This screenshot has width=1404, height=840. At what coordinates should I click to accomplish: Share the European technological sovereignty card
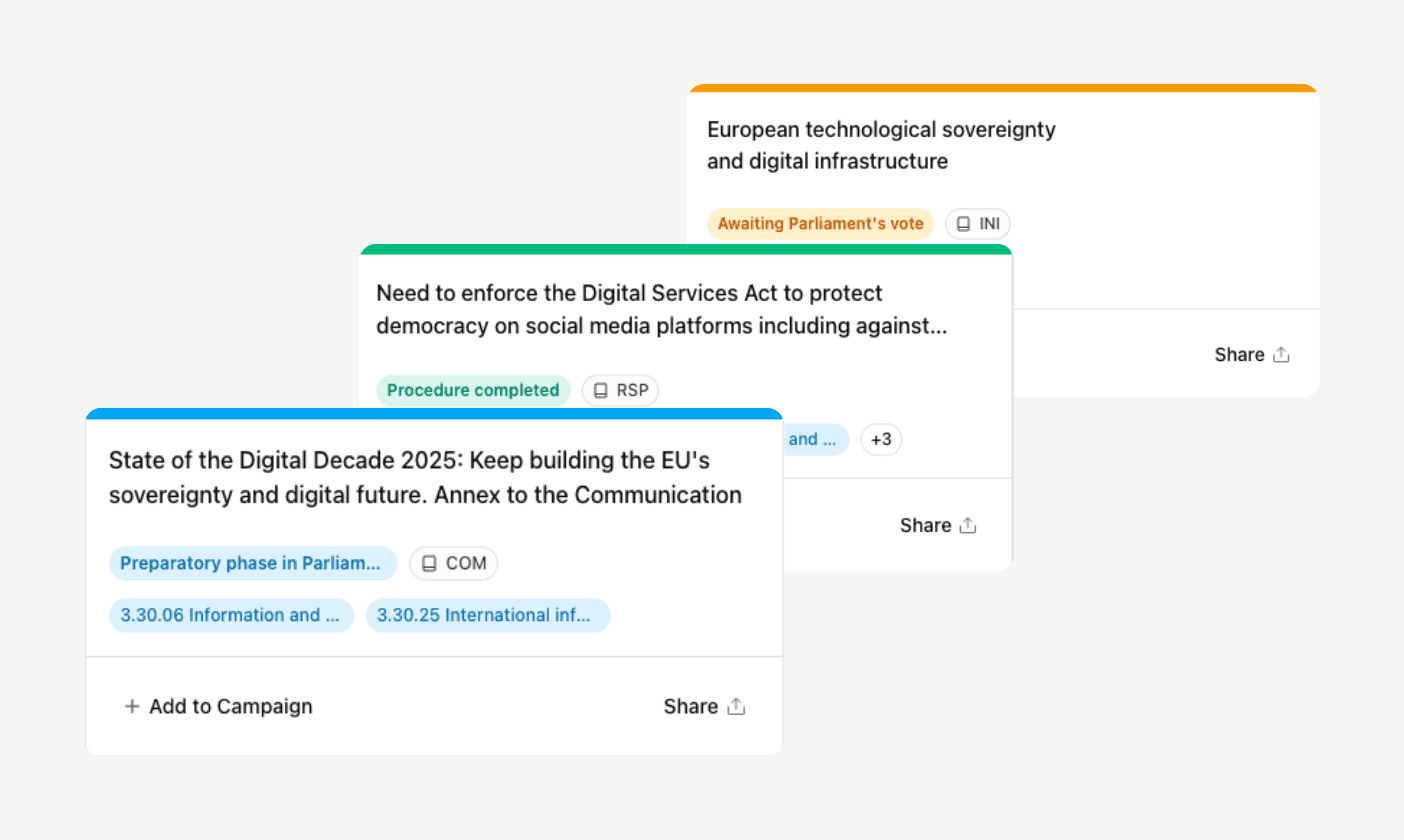(x=1253, y=354)
